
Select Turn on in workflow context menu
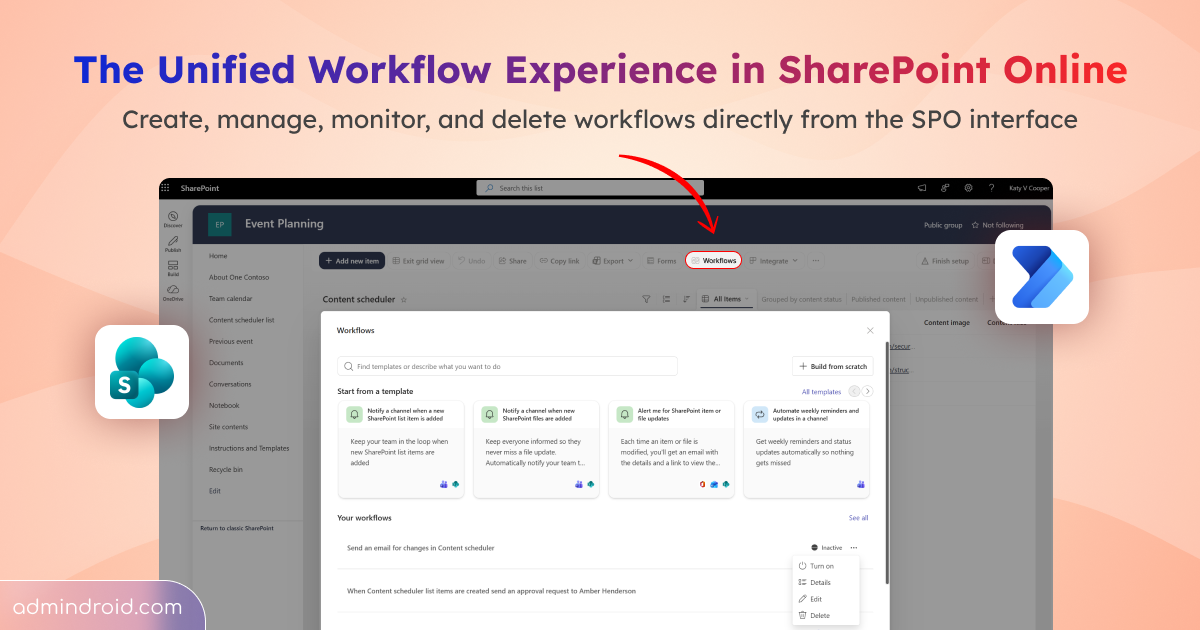[816, 566]
